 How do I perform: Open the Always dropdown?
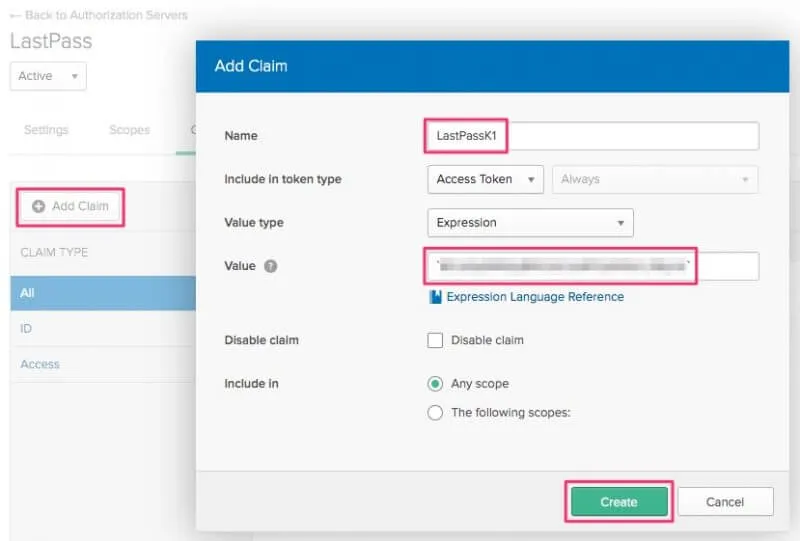coord(655,179)
